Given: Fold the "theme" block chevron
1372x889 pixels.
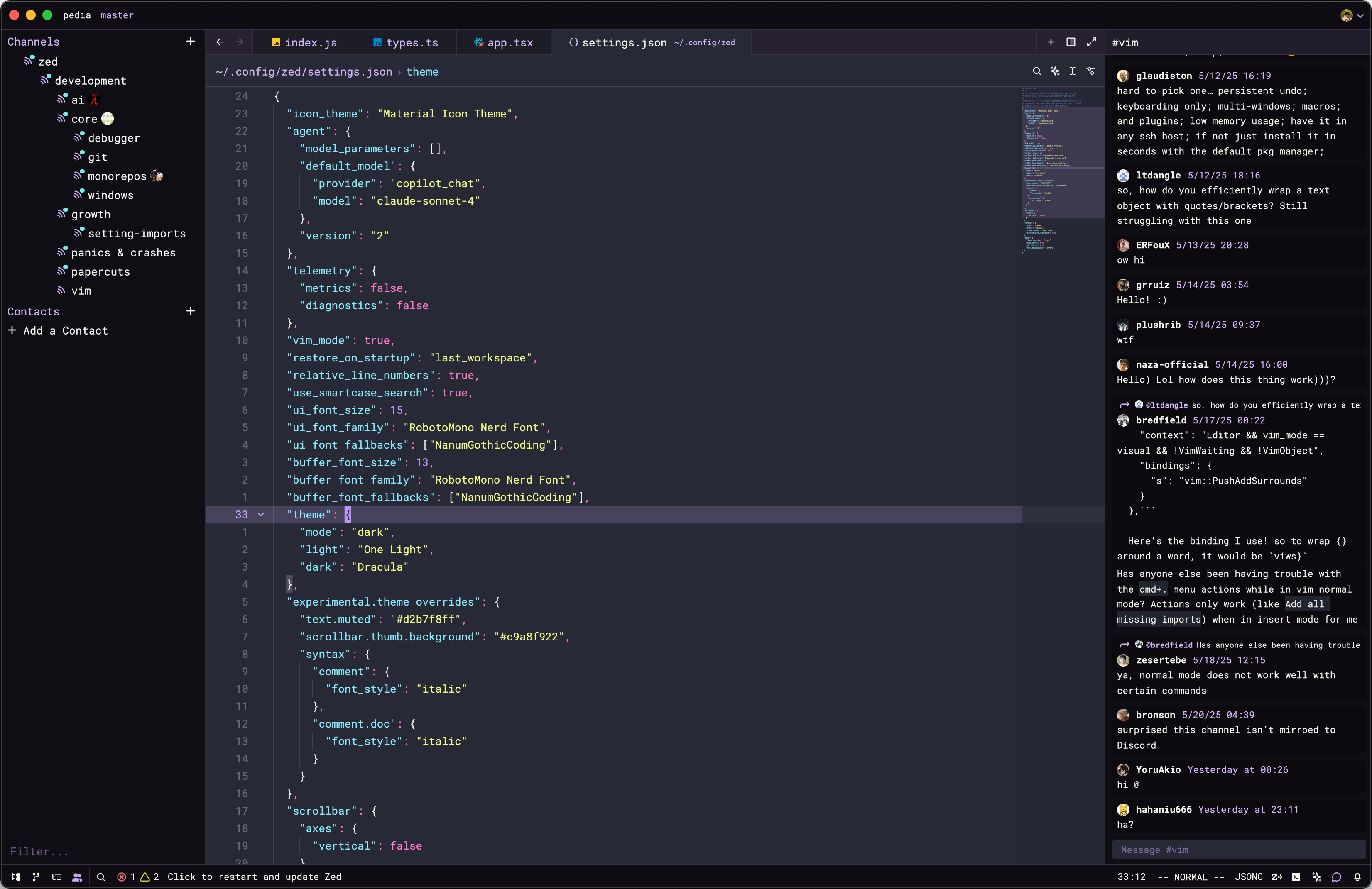Looking at the screenshot, I should pyautogui.click(x=260, y=515).
